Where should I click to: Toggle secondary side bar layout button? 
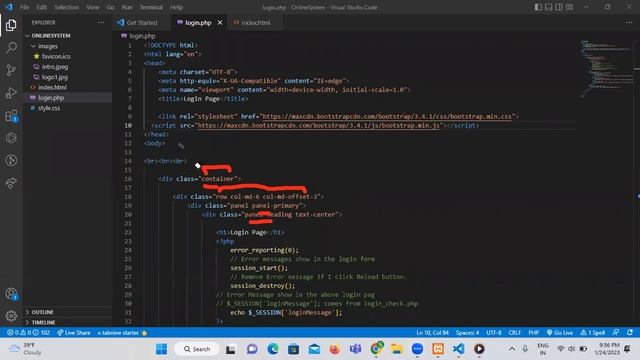tap(559, 7)
